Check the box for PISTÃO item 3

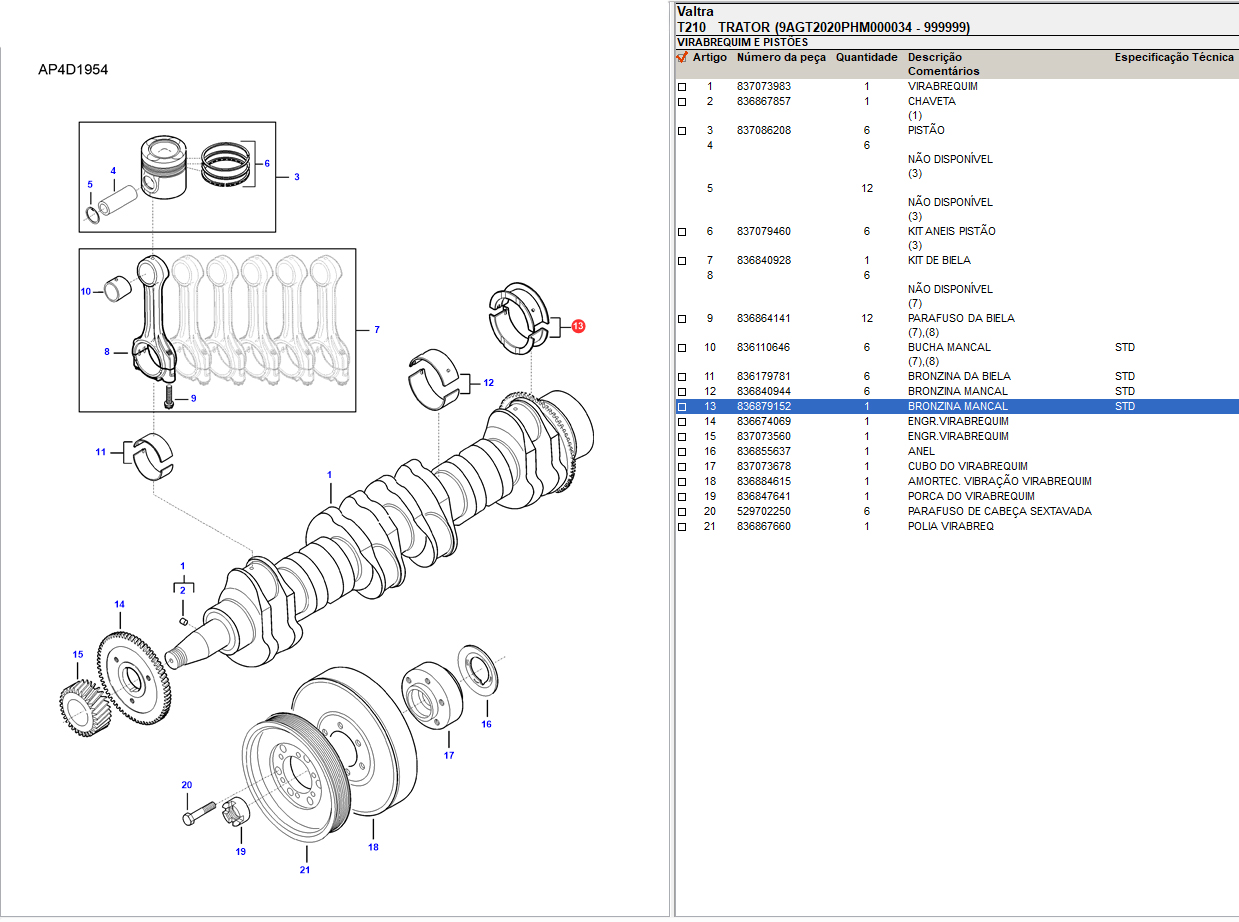682,131
